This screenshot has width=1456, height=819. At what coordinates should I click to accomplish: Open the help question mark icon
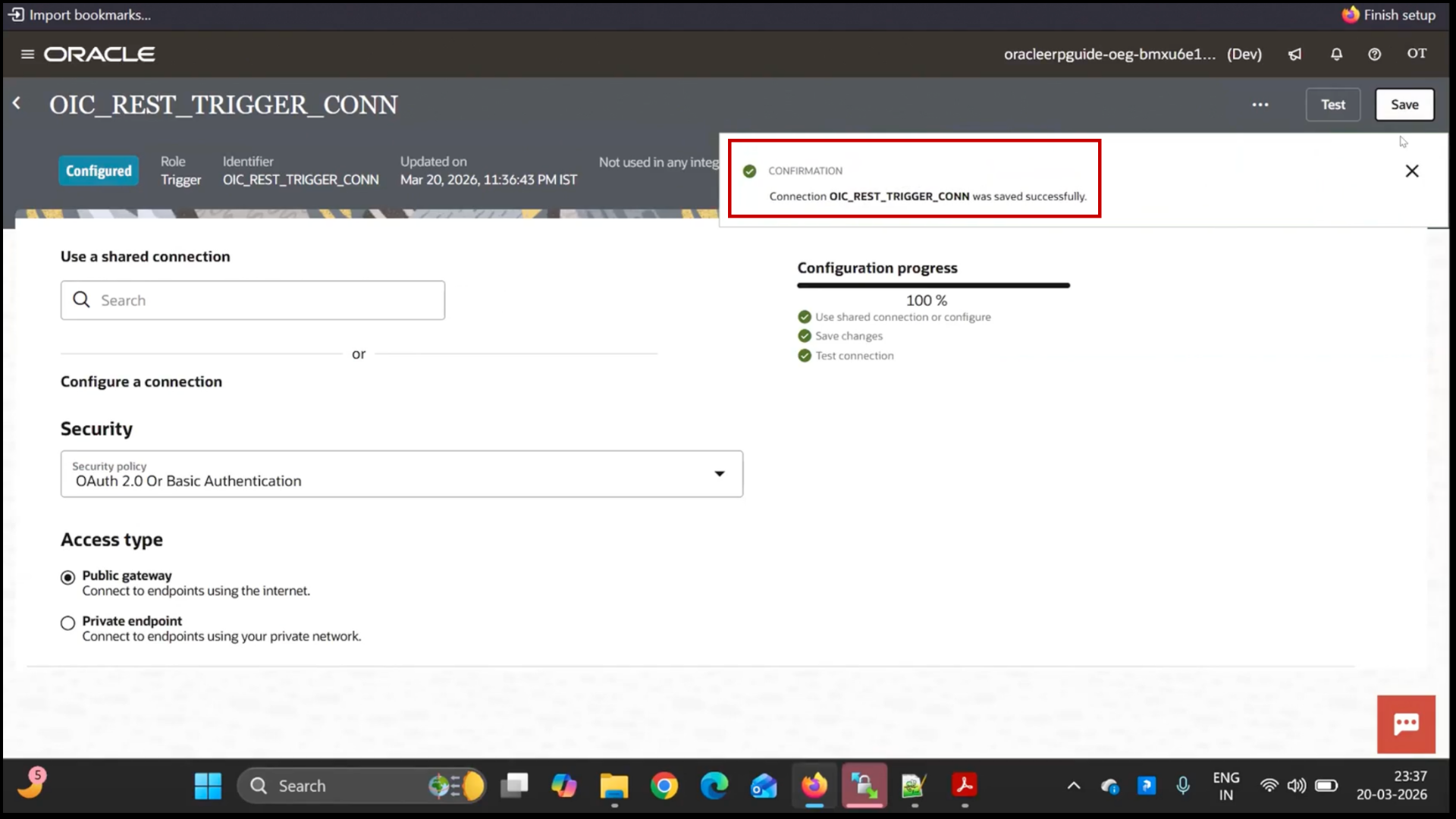(x=1374, y=54)
